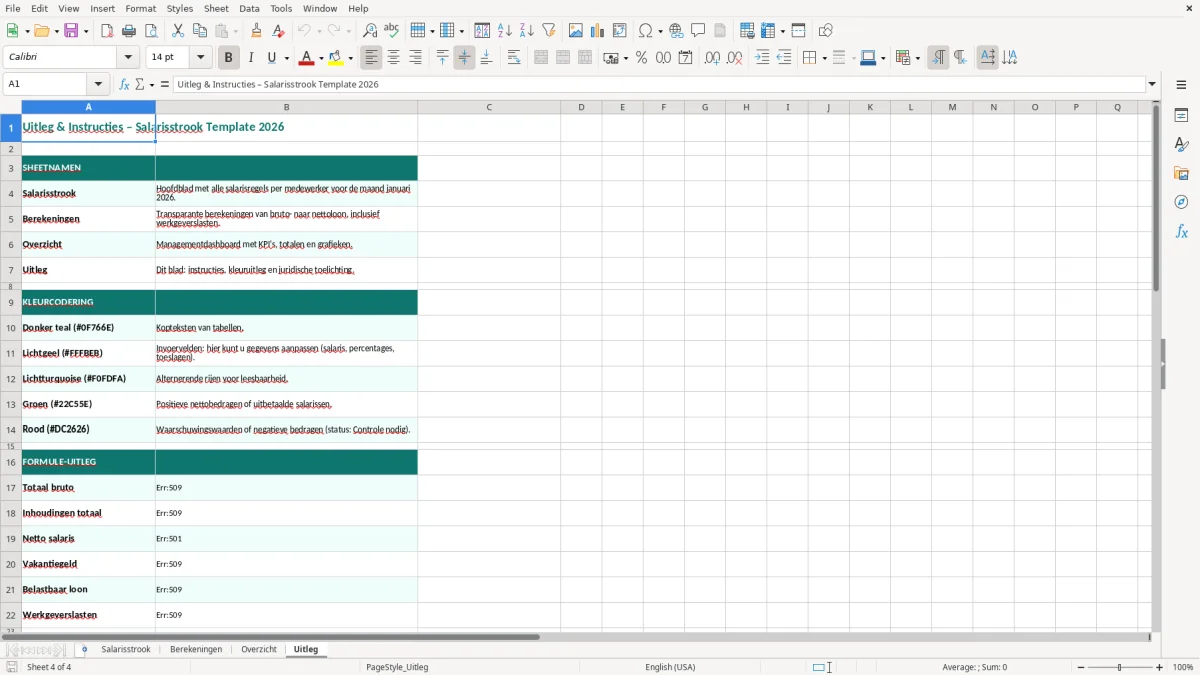Open Select Function dropdown arrow
Viewport: 1200px width, 675px height.
click(x=152, y=84)
